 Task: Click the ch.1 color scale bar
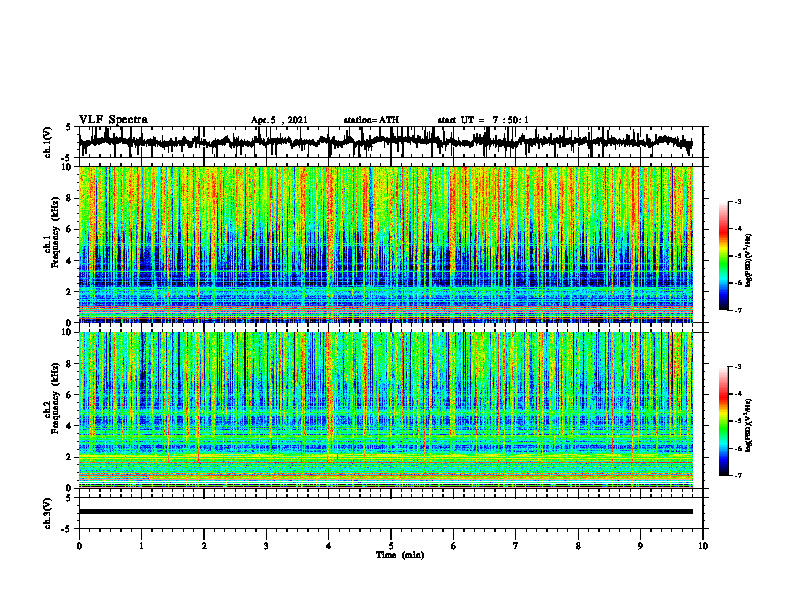pyautogui.click(x=724, y=256)
